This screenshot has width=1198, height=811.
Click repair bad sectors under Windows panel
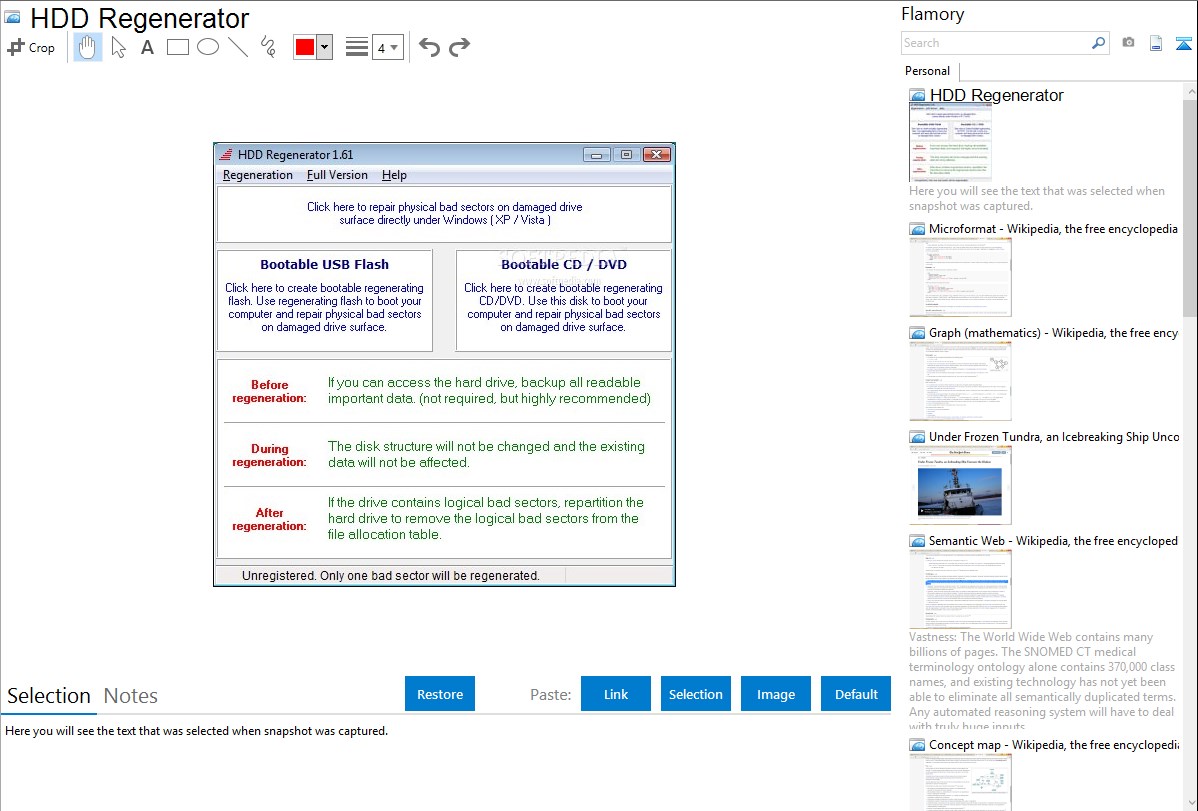445,214
